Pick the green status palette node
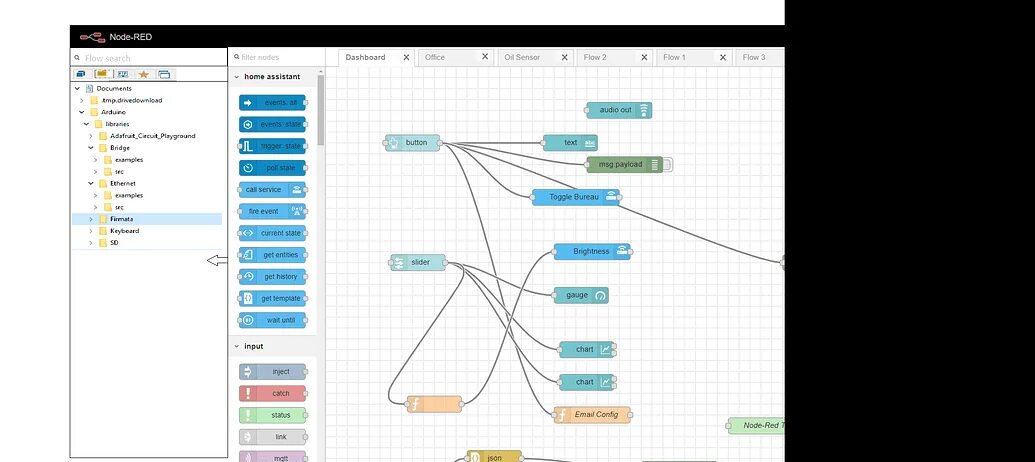The width and height of the screenshot is (1035, 462). pos(273,416)
